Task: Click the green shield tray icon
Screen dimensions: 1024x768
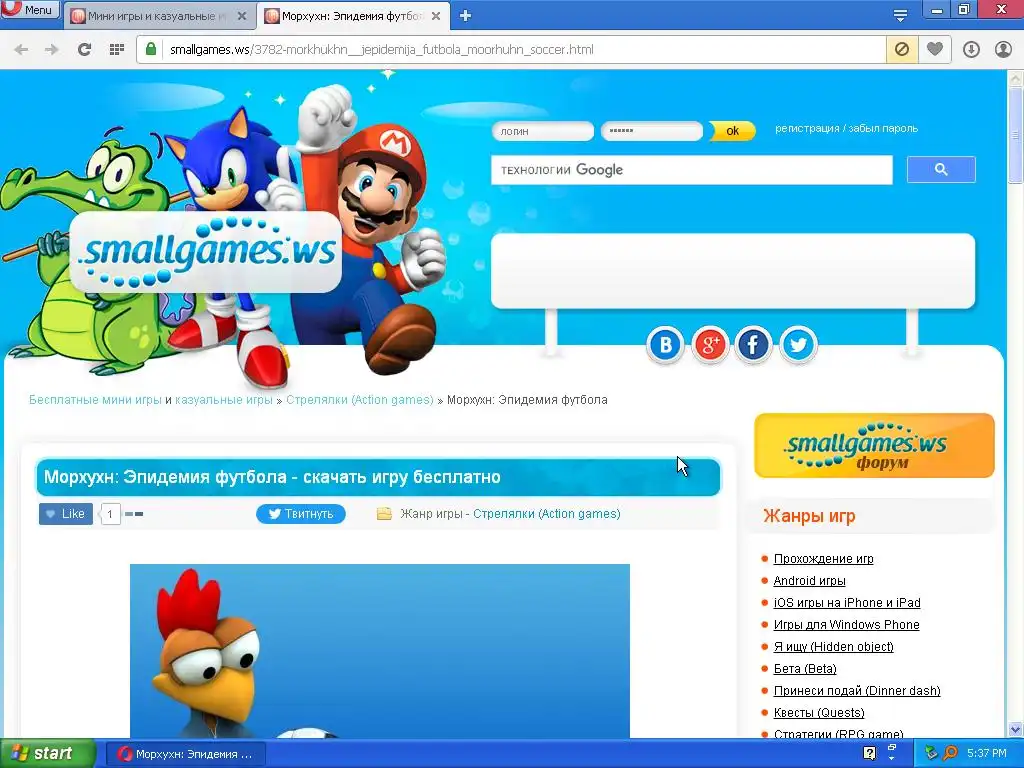Action: [x=931, y=754]
